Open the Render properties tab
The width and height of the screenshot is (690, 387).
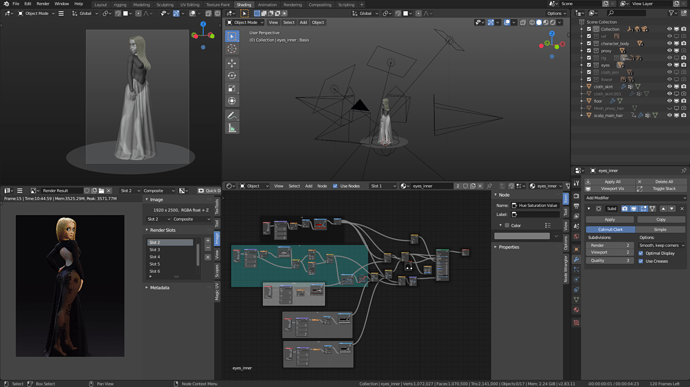pos(576,196)
